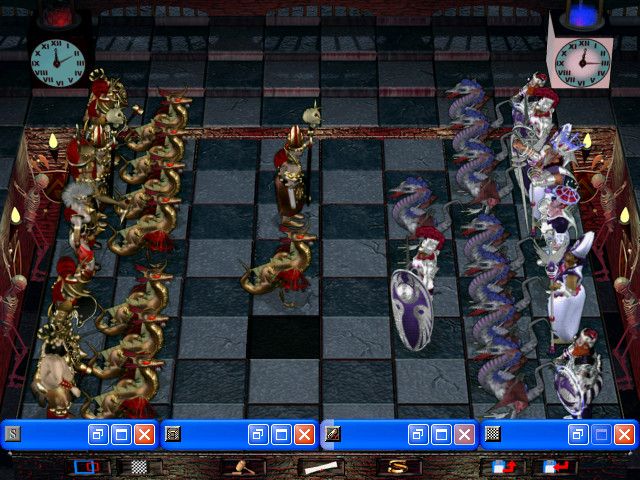This screenshot has width=640, height=480.
Task: Click the blue icon with red up-arrow
Action: (501, 466)
